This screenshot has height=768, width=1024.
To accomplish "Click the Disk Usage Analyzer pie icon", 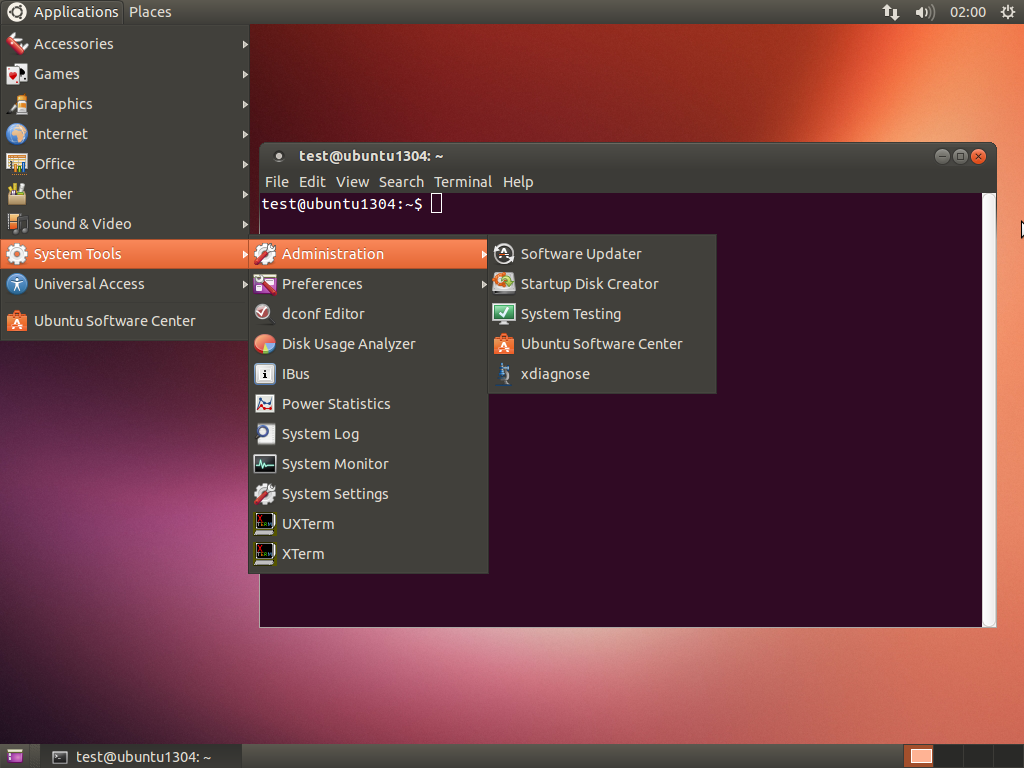I will (264, 344).
